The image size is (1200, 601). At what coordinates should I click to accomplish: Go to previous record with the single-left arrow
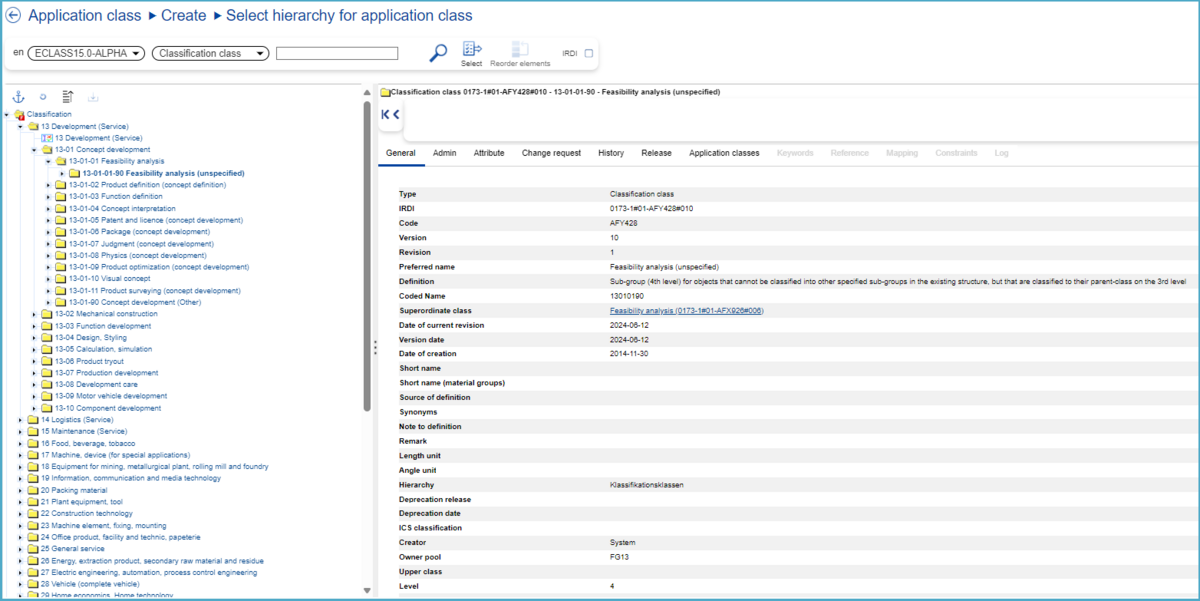coord(396,115)
